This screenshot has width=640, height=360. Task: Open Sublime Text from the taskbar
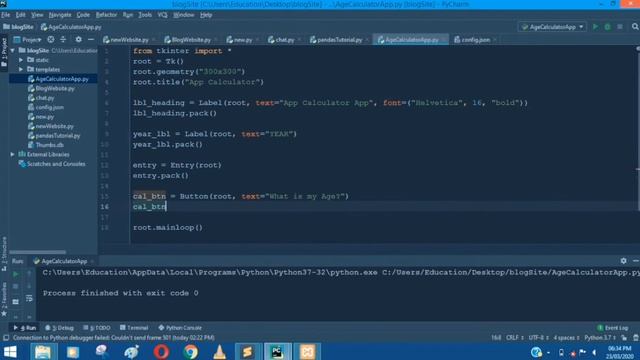[247, 352]
